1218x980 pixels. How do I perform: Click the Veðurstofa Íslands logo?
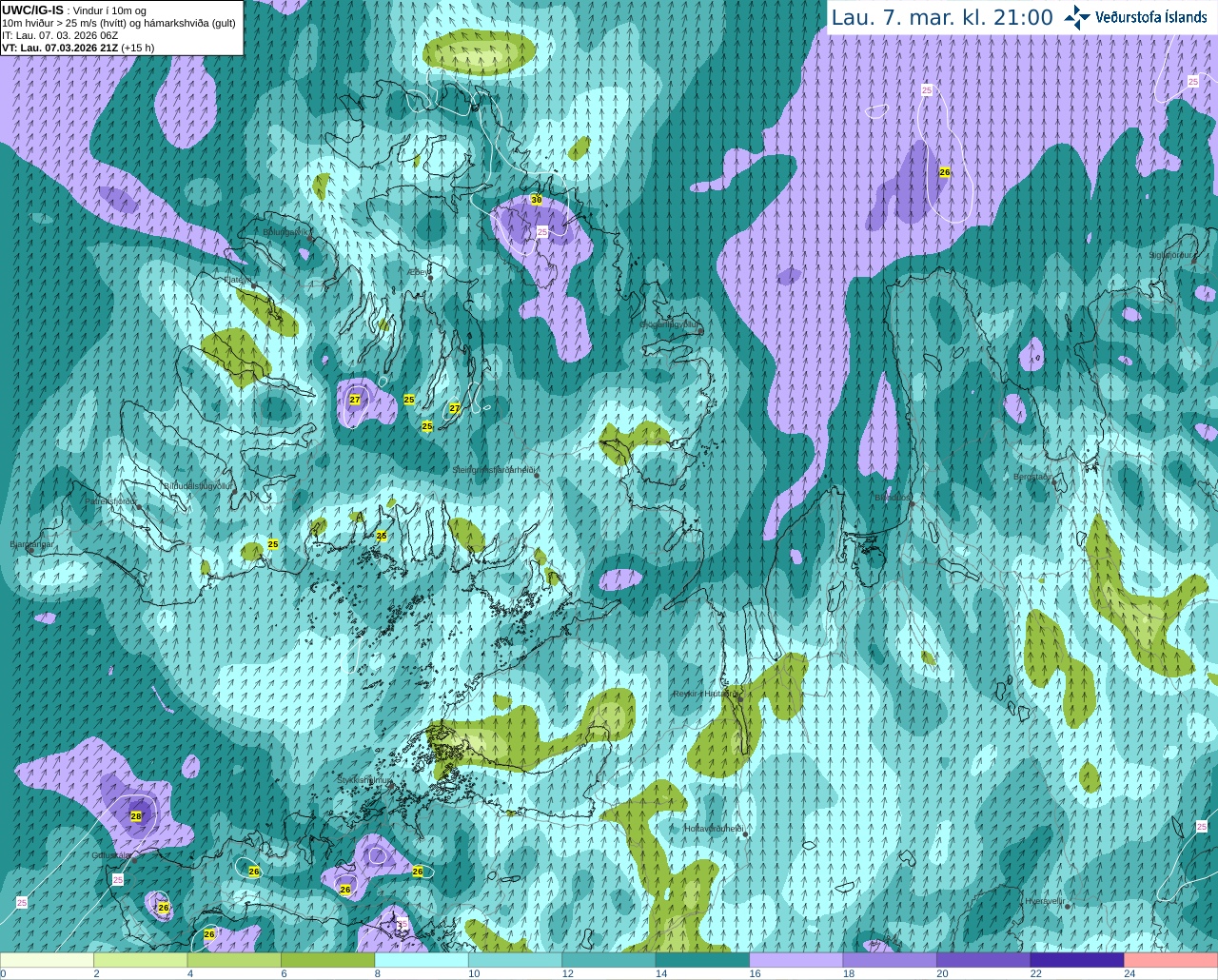click(x=1136, y=17)
